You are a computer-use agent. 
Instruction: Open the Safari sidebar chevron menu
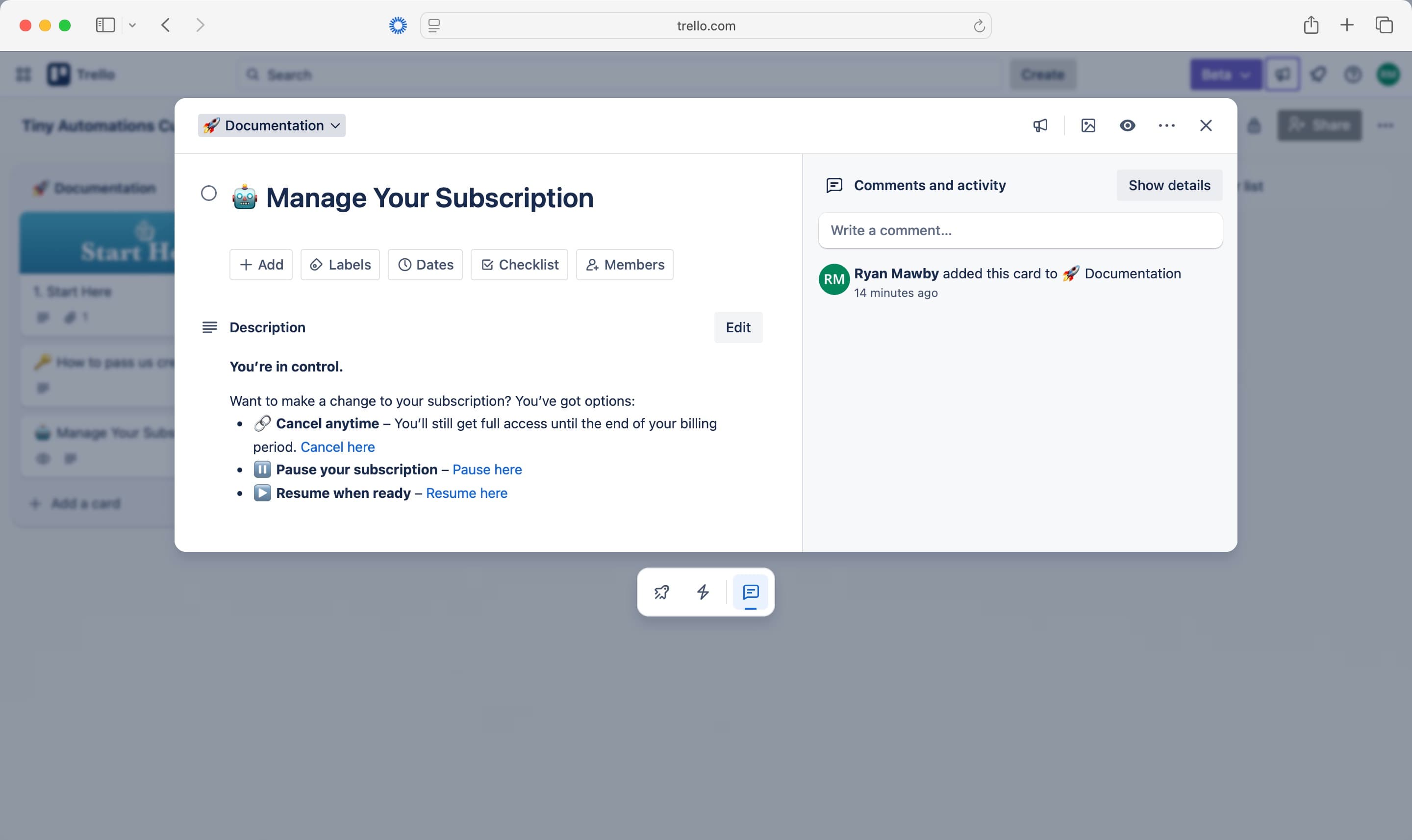point(132,25)
